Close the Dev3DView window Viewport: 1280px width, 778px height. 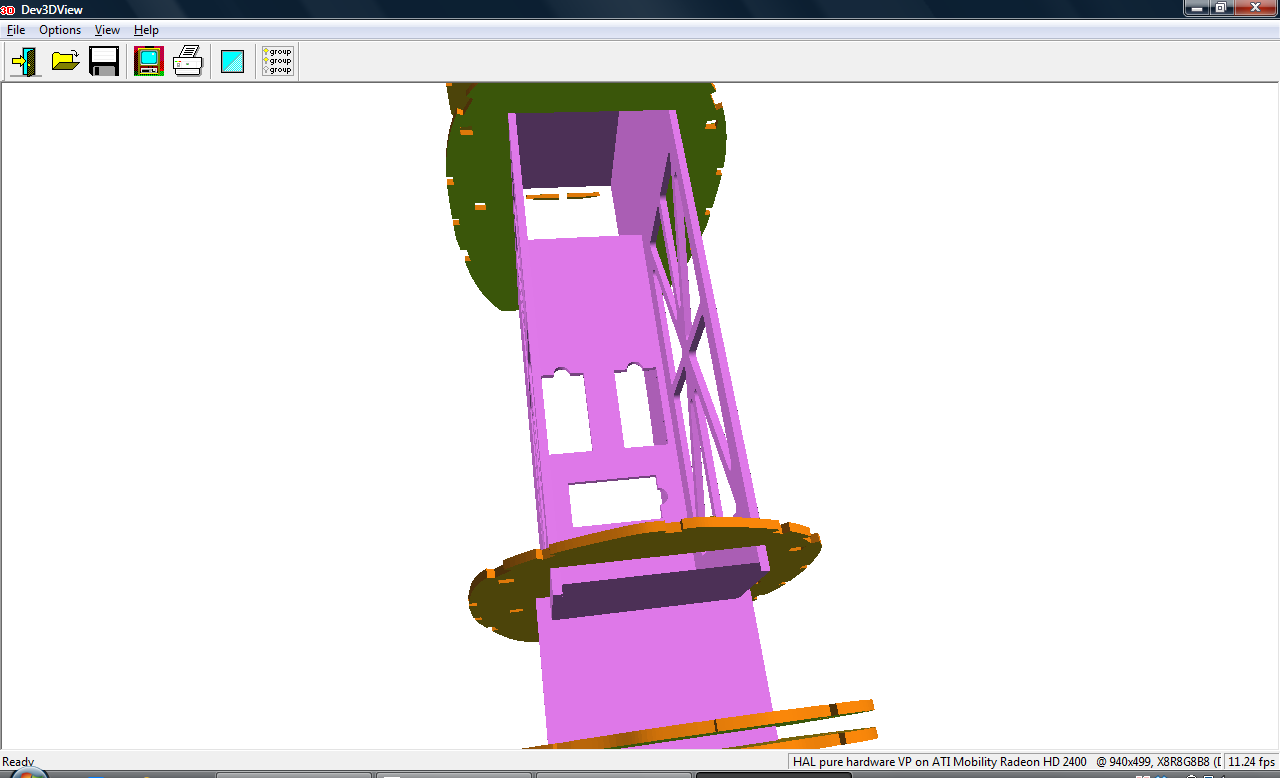(x=1254, y=8)
